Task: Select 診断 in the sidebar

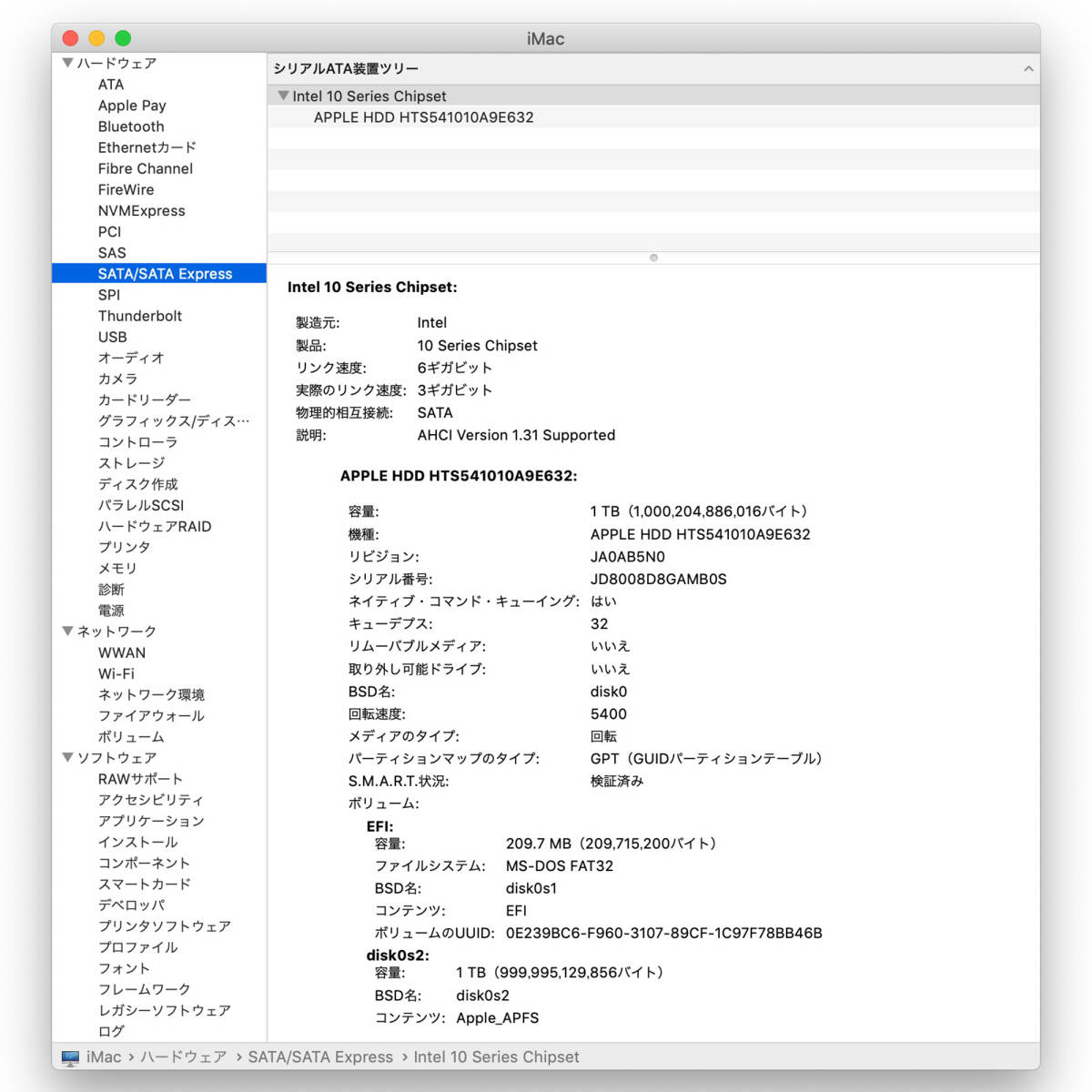Action: point(111,590)
